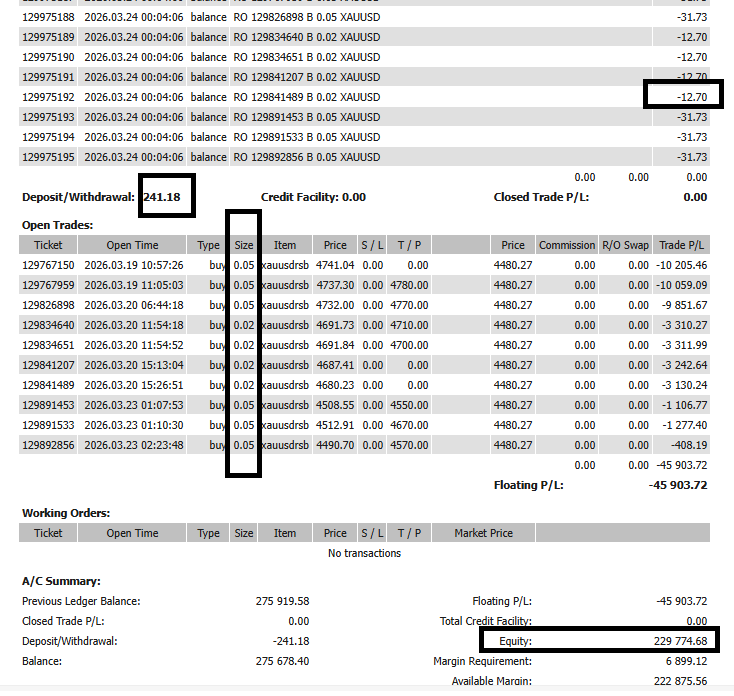Screen dimensions: 734x696
Task: Click balance ticket 129975189
Action: [x=48, y=37]
